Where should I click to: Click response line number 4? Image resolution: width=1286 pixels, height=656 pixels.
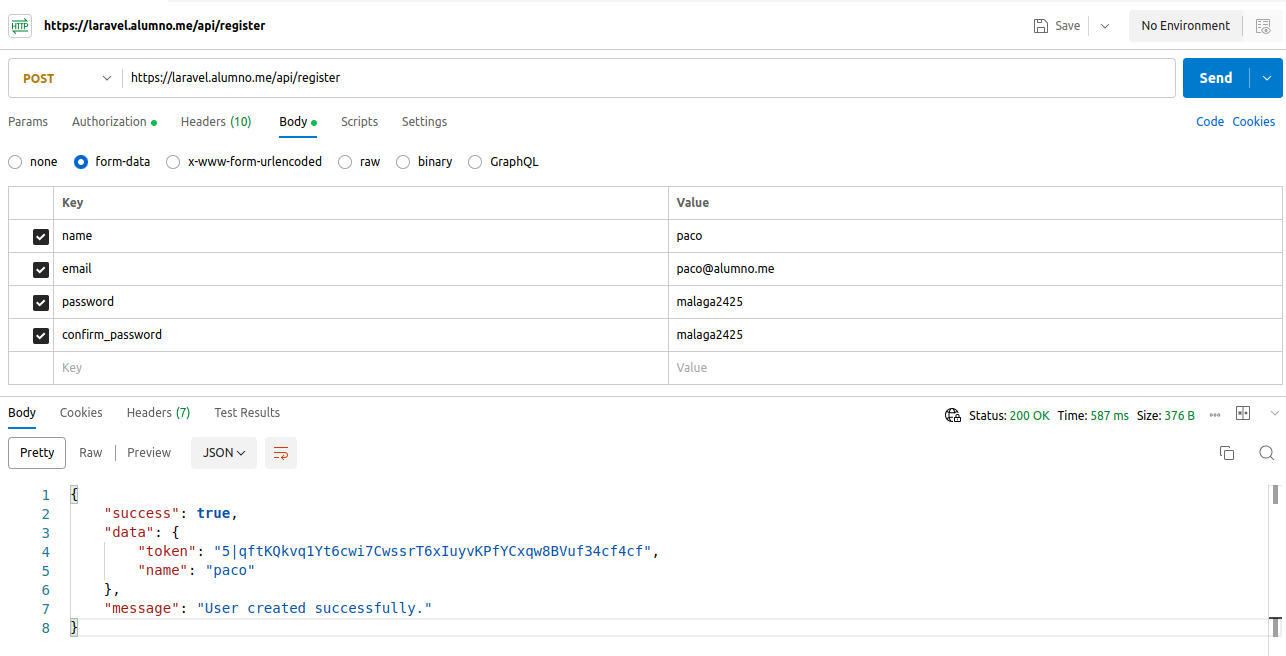click(x=45, y=551)
